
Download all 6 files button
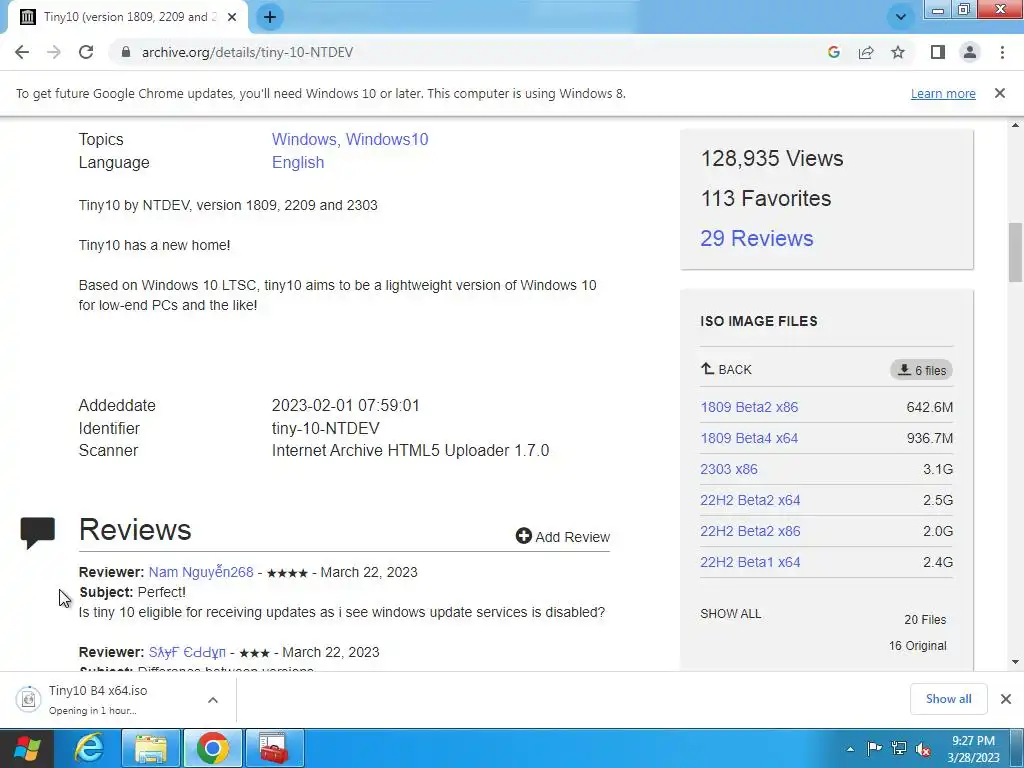921,370
